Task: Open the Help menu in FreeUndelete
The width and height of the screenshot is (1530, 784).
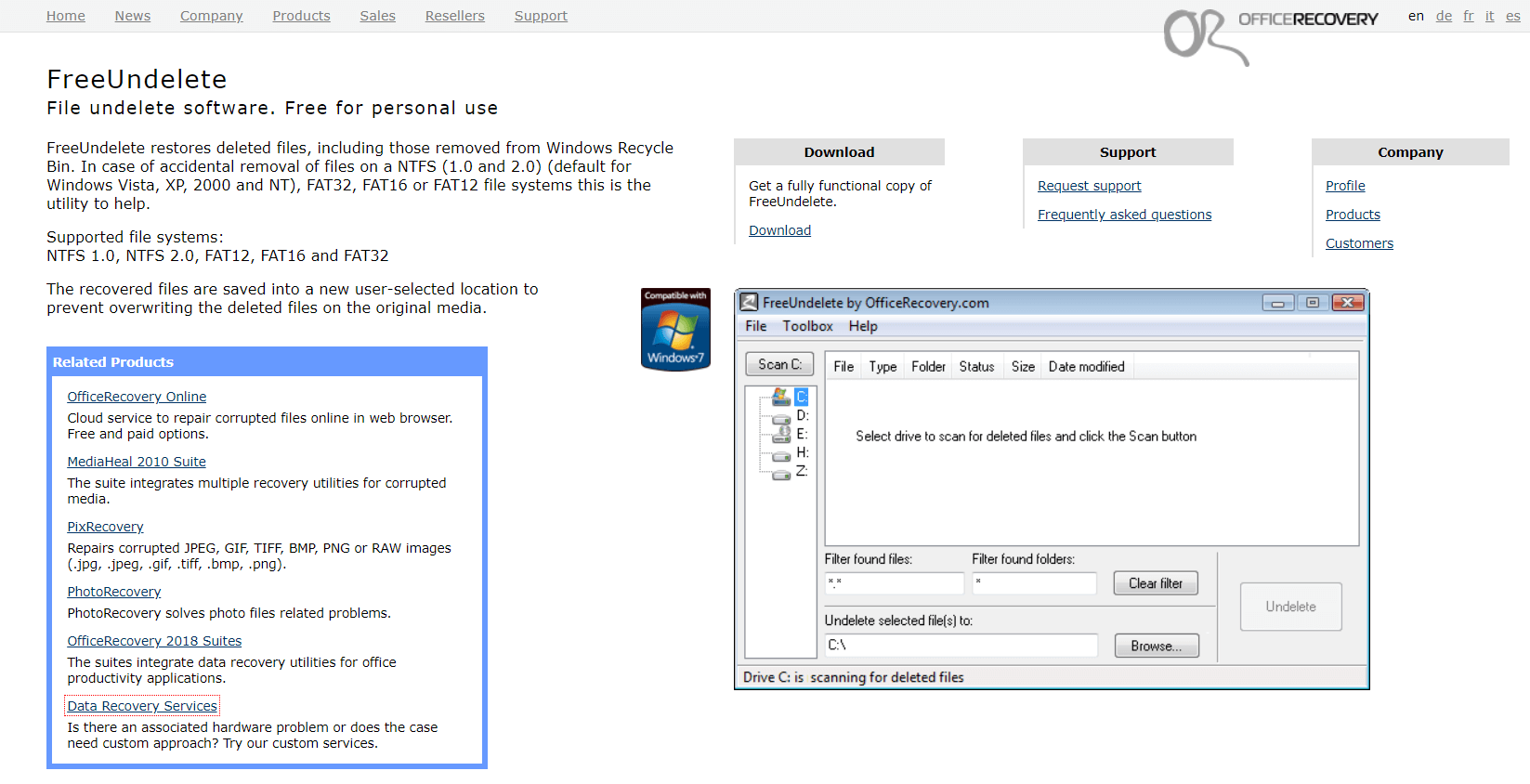Action: click(x=863, y=326)
